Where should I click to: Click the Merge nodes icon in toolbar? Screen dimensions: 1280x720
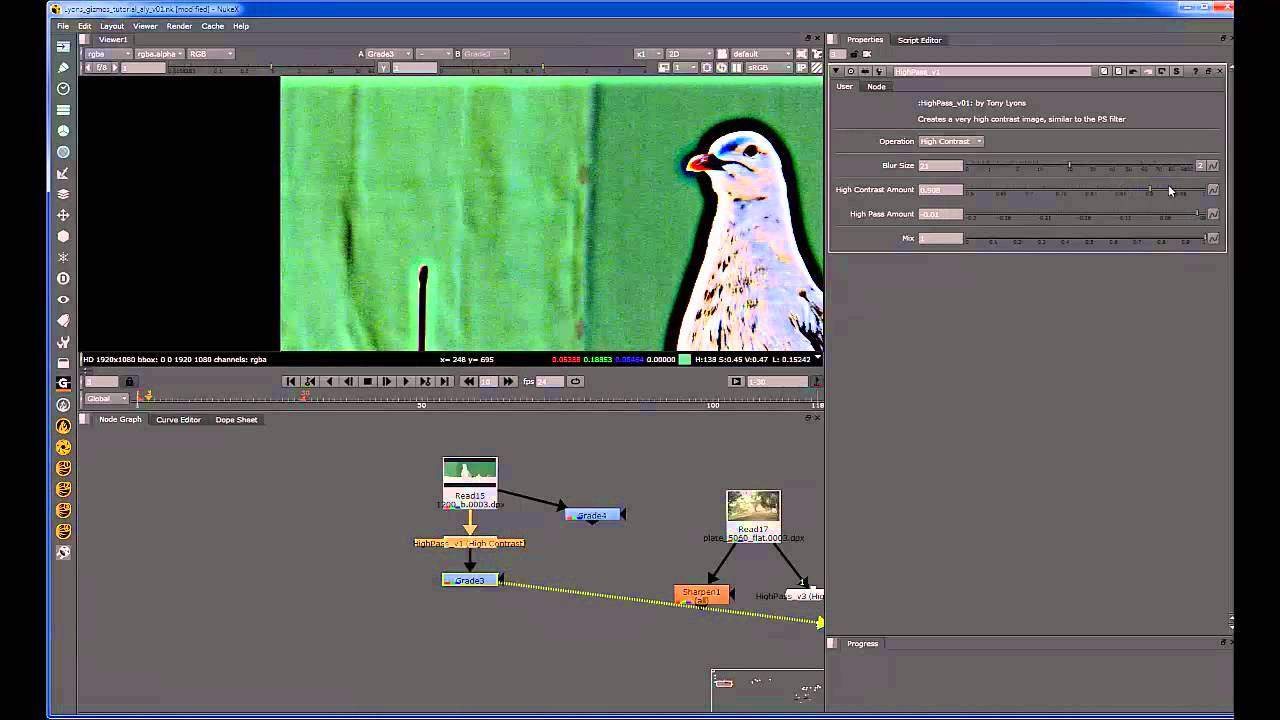click(x=63, y=194)
